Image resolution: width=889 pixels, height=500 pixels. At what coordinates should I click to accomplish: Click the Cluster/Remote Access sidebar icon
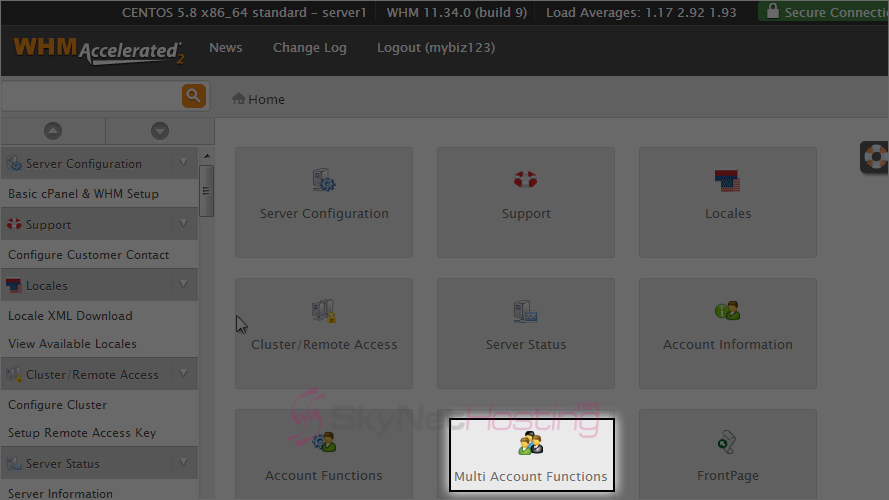pyautogui.click(x=14, y=374)
